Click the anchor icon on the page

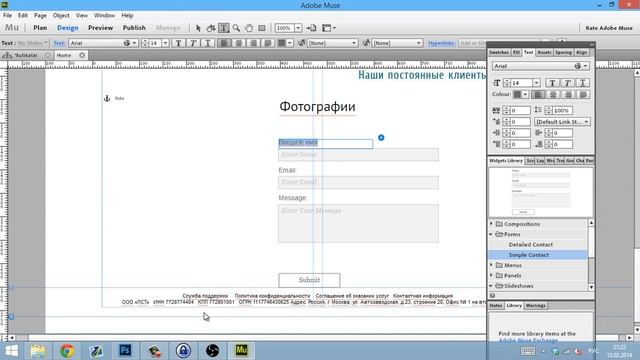[x=107, y=98]
